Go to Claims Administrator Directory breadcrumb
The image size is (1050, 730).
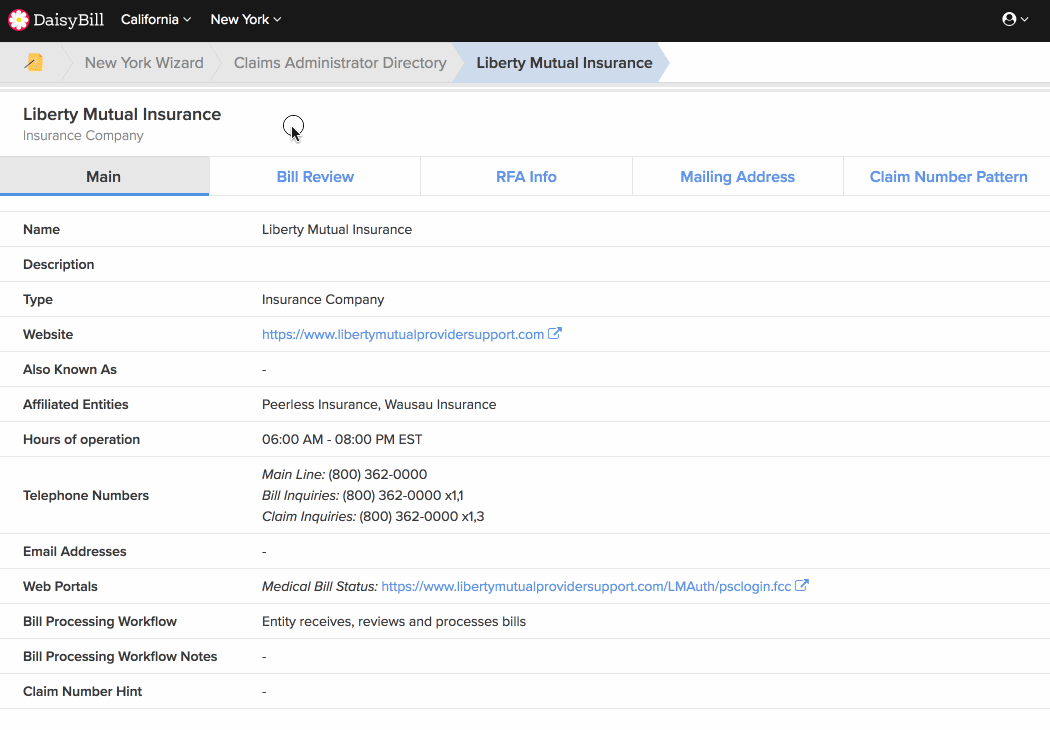[340, 62]
